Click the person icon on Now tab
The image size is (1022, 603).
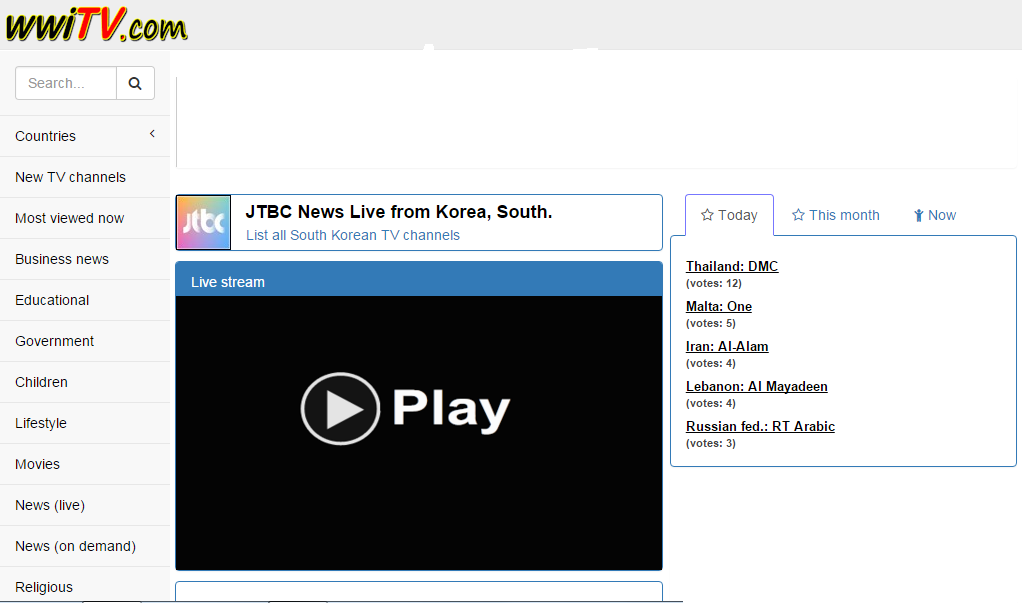918,216
